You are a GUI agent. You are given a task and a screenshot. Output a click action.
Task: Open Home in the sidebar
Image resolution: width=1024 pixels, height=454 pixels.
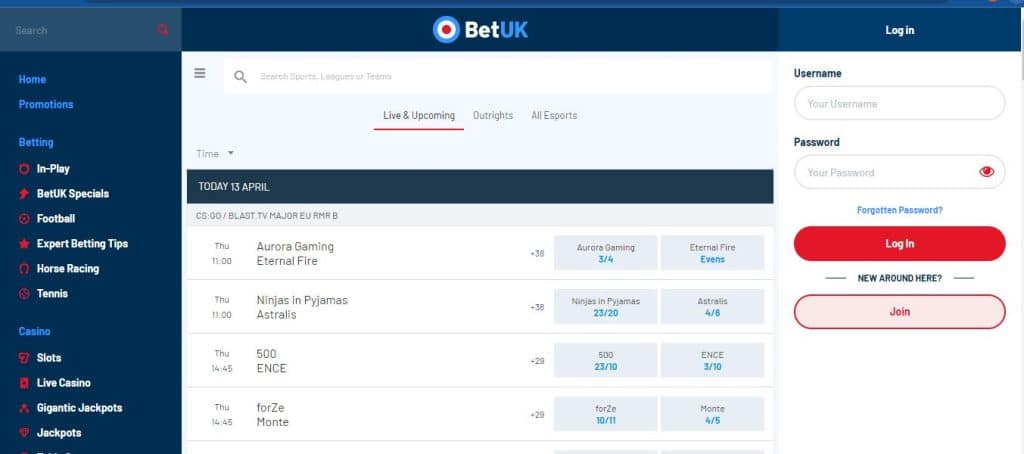pyautogui.click(x=32, y=79)
